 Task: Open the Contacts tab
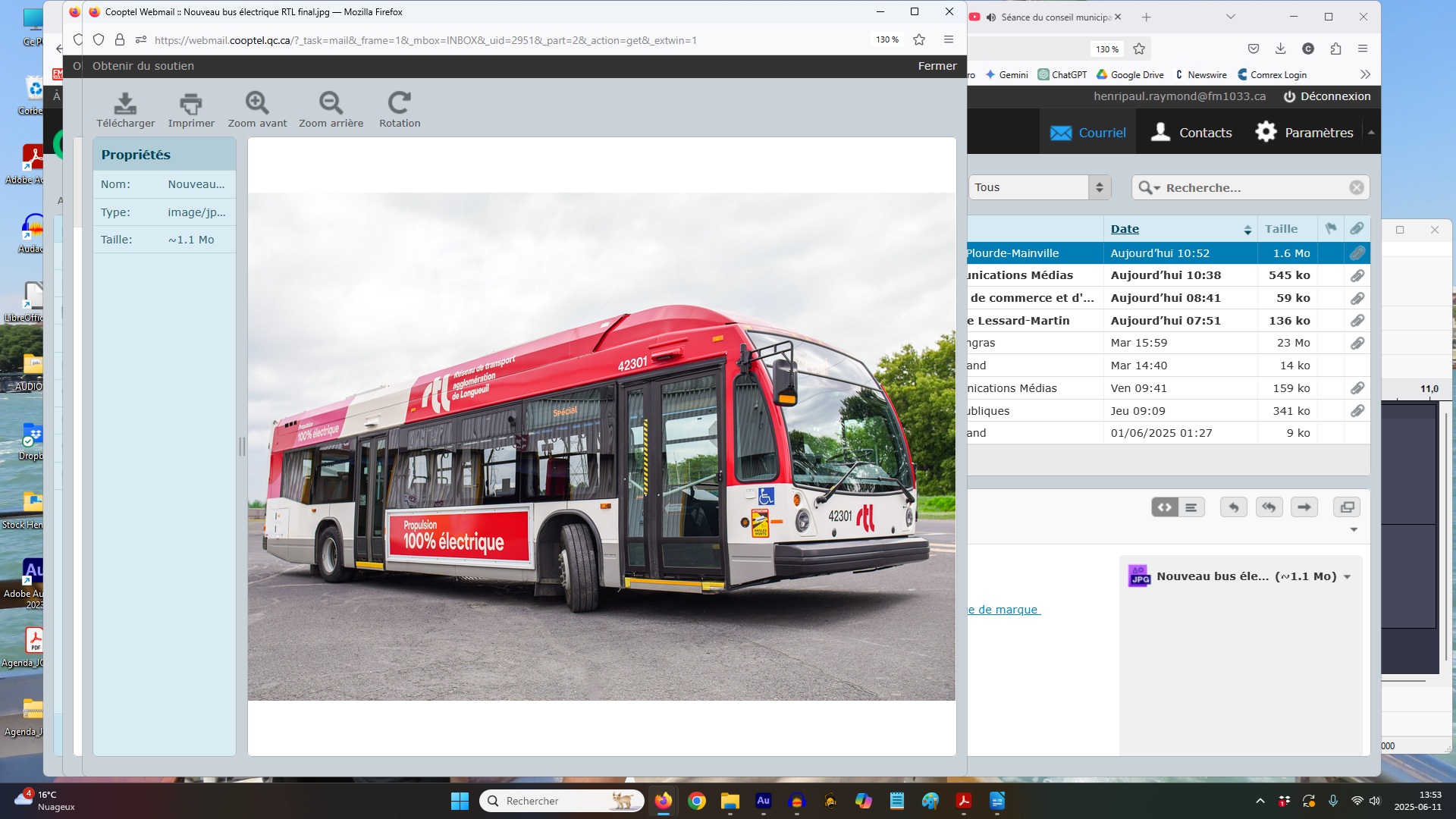pos(1191,133)
